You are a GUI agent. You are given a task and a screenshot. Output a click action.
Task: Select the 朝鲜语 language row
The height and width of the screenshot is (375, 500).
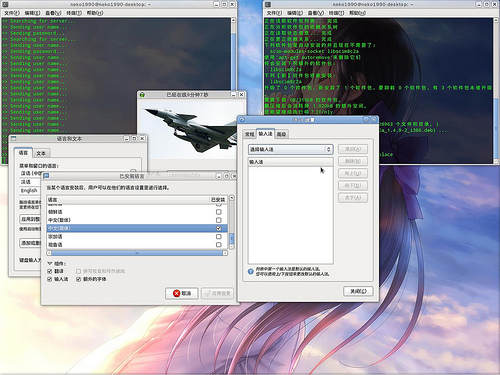(x=137, y=212)
